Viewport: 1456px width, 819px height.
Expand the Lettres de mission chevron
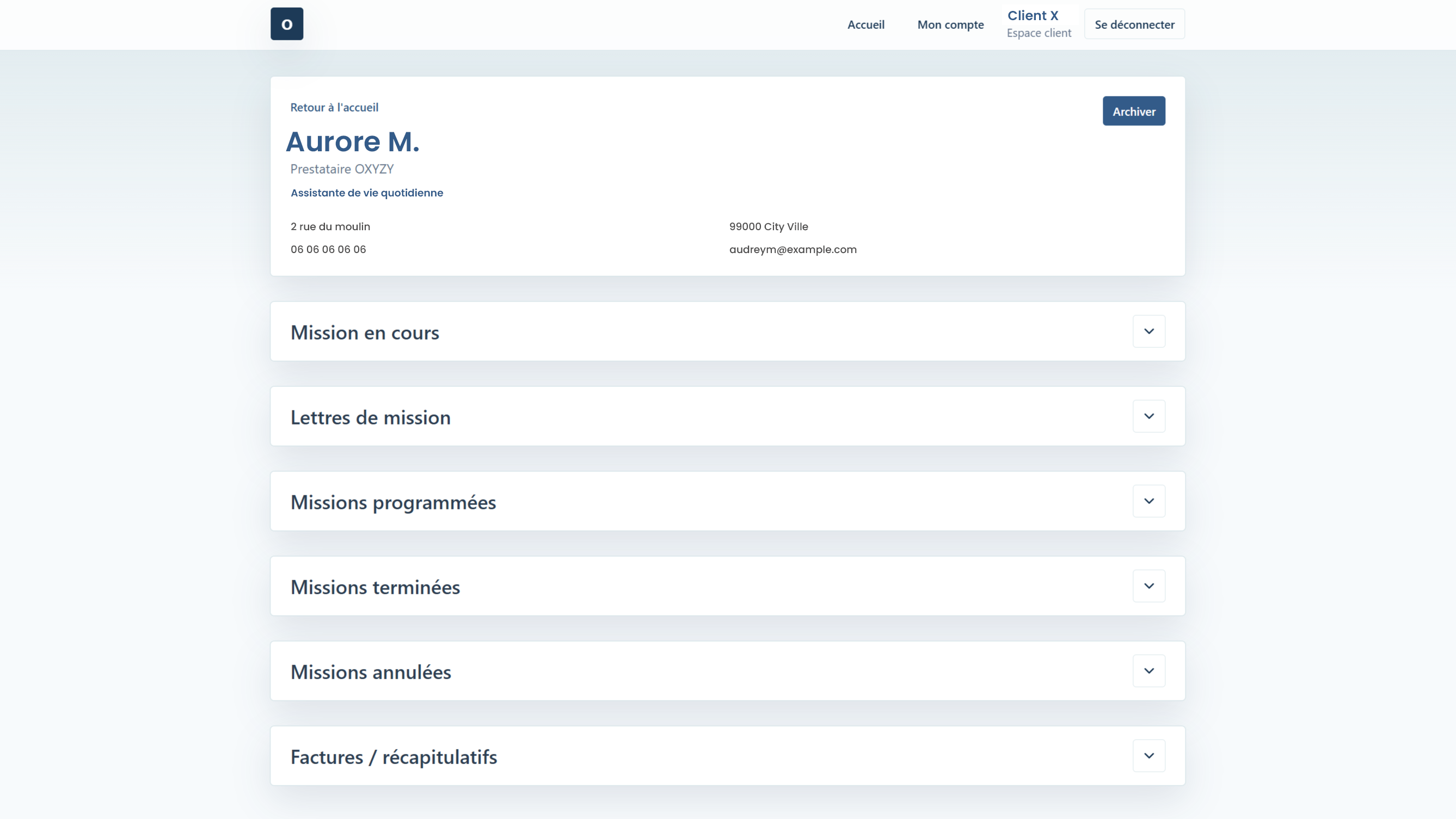[1148, 416]
